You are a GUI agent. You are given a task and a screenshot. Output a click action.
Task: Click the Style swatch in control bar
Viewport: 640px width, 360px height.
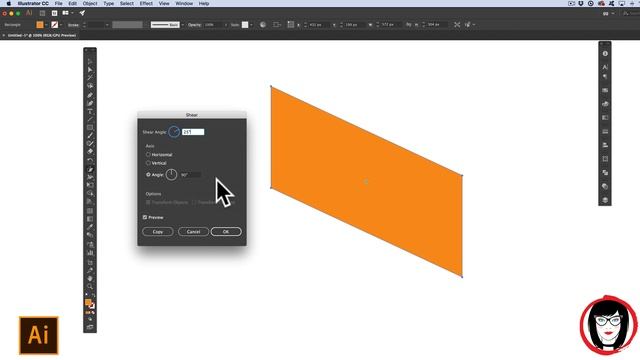pos(245,25)
